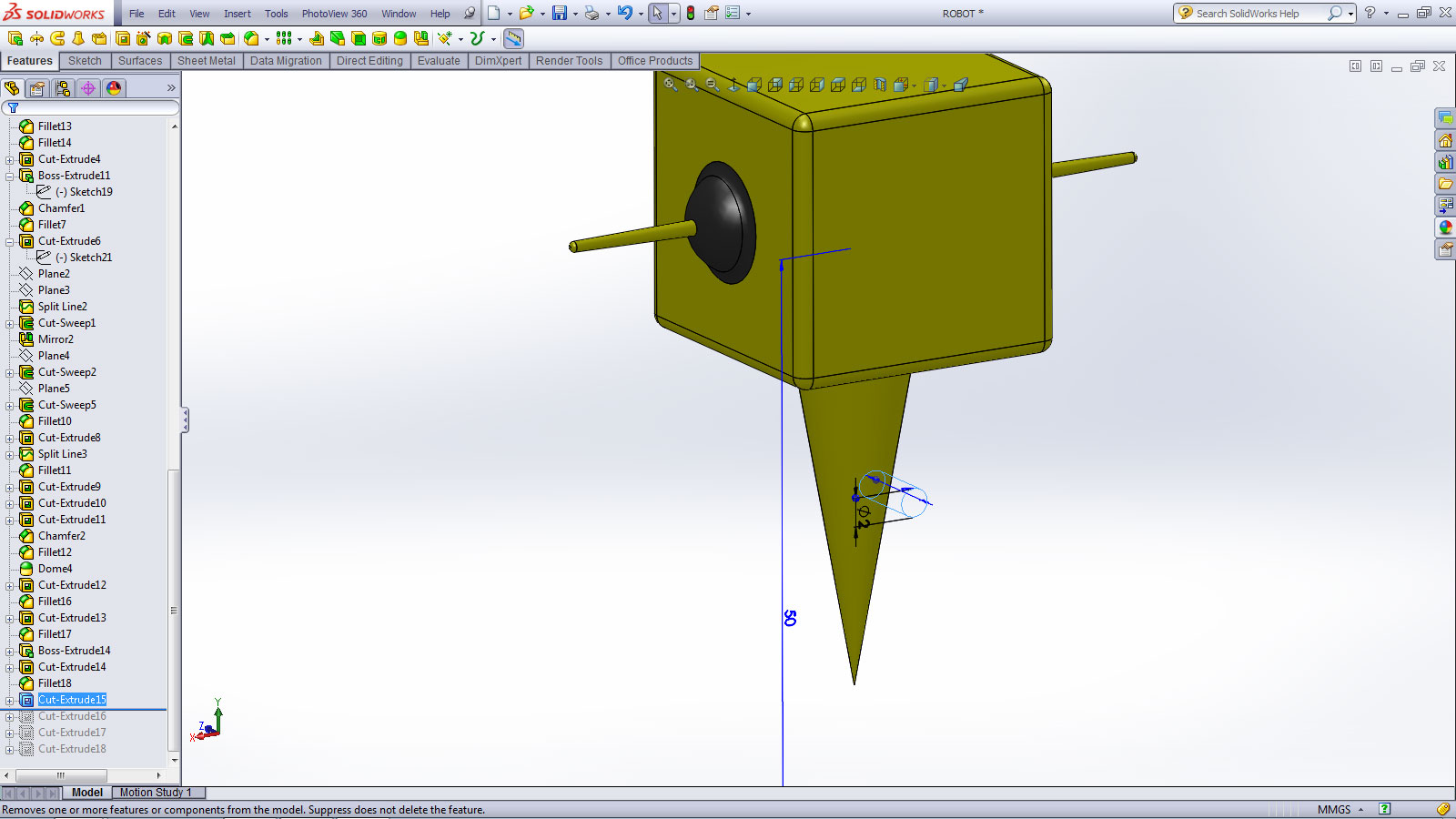Expand the Cut-Sweep1 feature node

click(10, 323)
